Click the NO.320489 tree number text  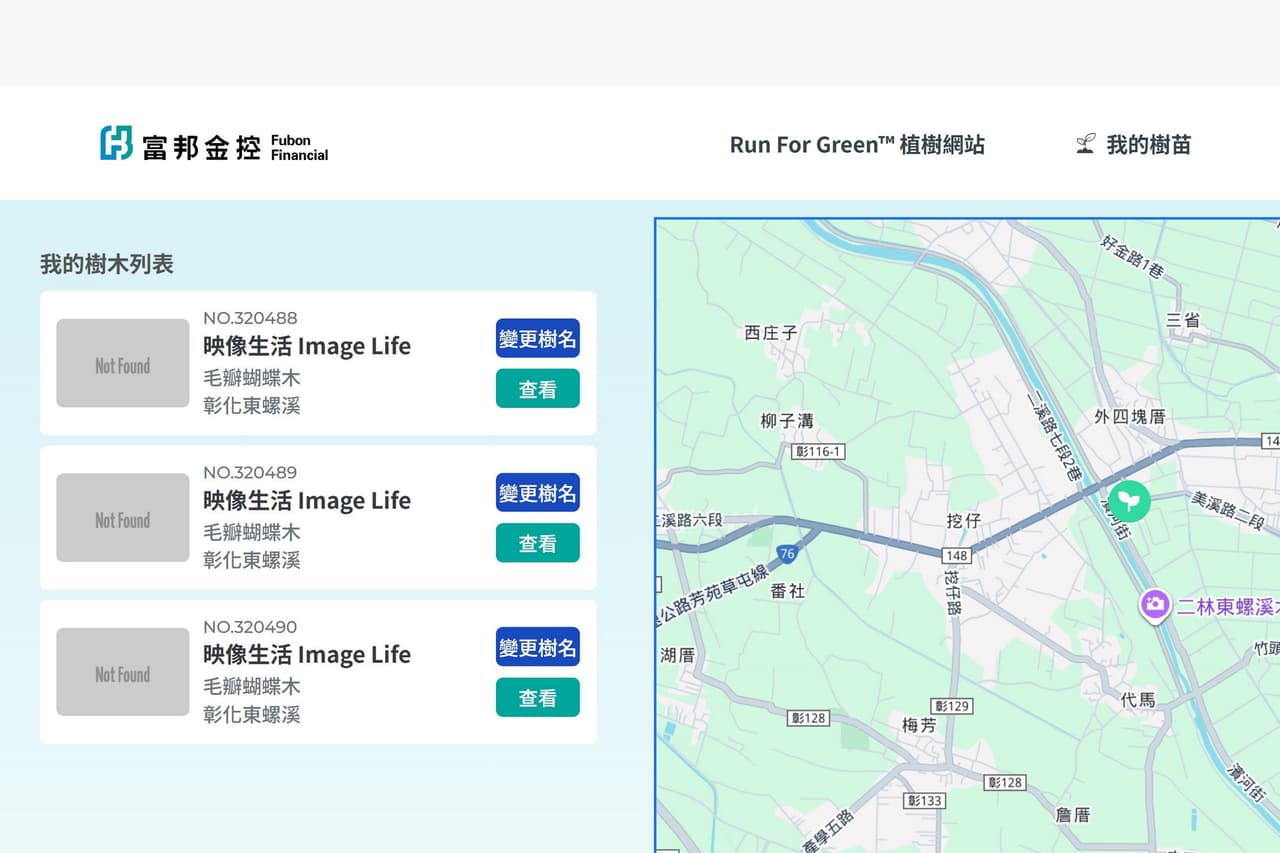click(x=250, y=472)
